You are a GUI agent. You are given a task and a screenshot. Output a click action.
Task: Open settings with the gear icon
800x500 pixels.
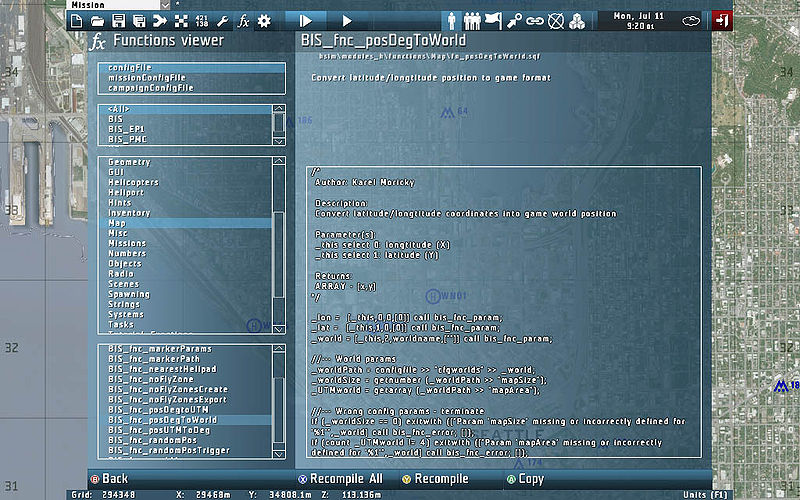coord(264,21)
